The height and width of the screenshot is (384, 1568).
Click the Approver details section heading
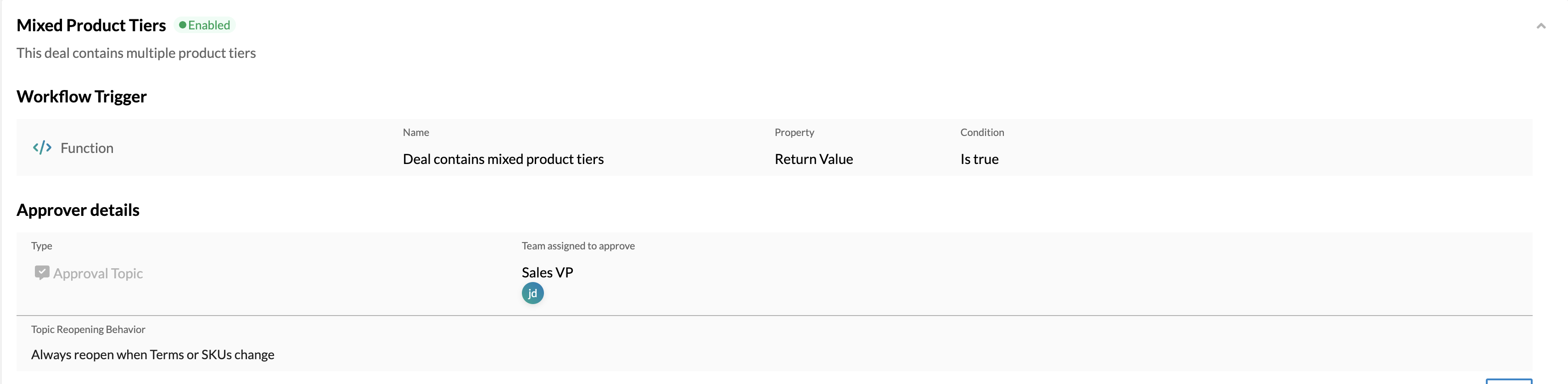point(78,209)
